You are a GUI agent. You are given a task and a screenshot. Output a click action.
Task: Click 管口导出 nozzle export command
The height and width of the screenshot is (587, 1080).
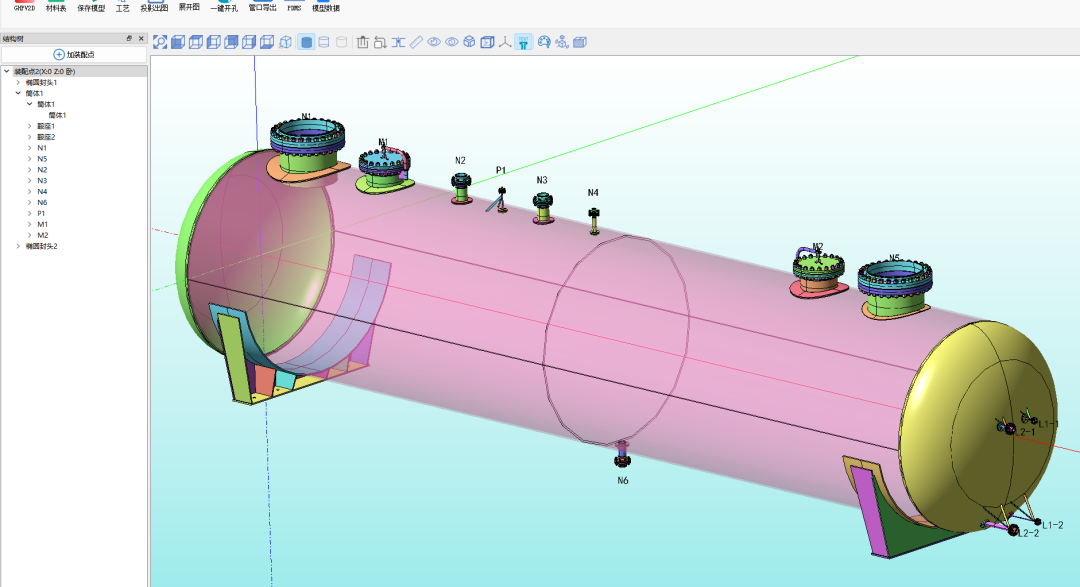click(262, 6)
